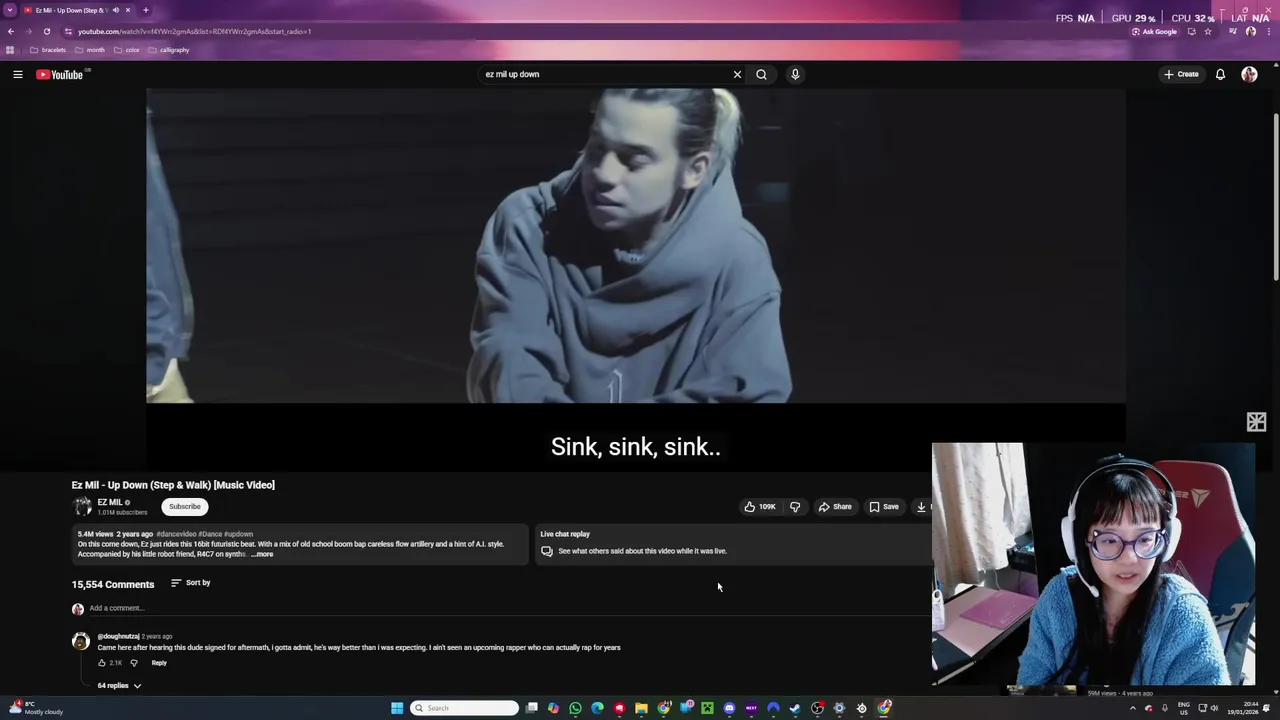
Task: Open the bookmarks apps grid icon
Action: 10,50
